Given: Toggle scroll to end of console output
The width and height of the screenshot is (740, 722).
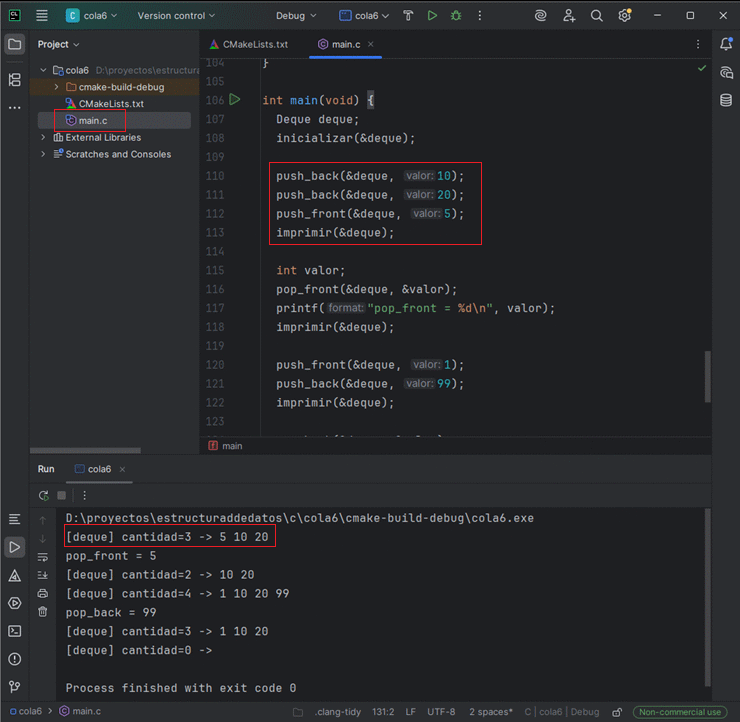Looking at the screenshot, I should click(x=43, y=575).
